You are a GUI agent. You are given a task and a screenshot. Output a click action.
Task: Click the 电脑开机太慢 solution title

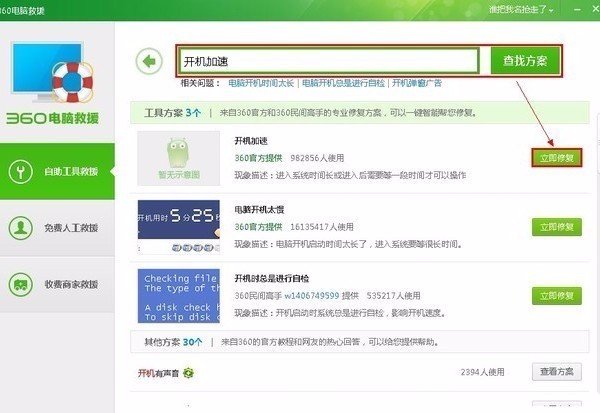click(x=259, y=210)
